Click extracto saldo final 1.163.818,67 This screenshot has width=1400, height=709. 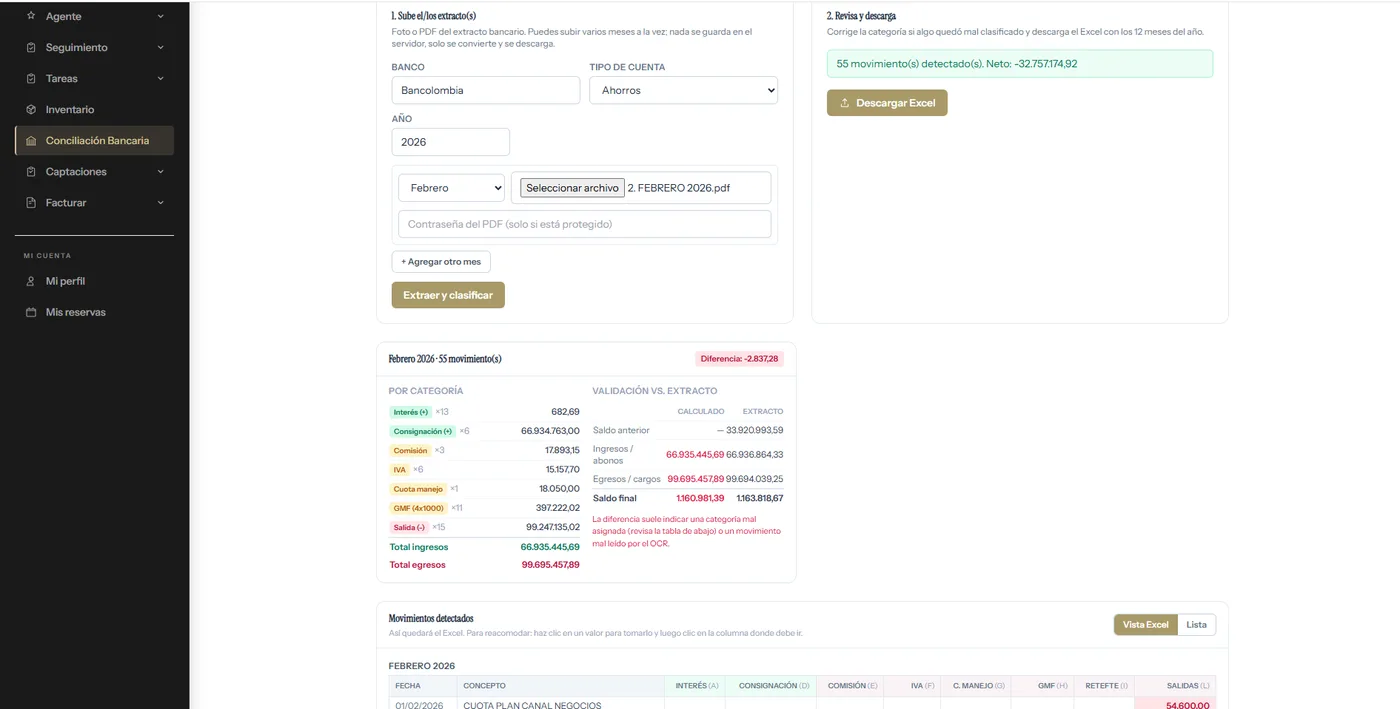tap(760, 498)
